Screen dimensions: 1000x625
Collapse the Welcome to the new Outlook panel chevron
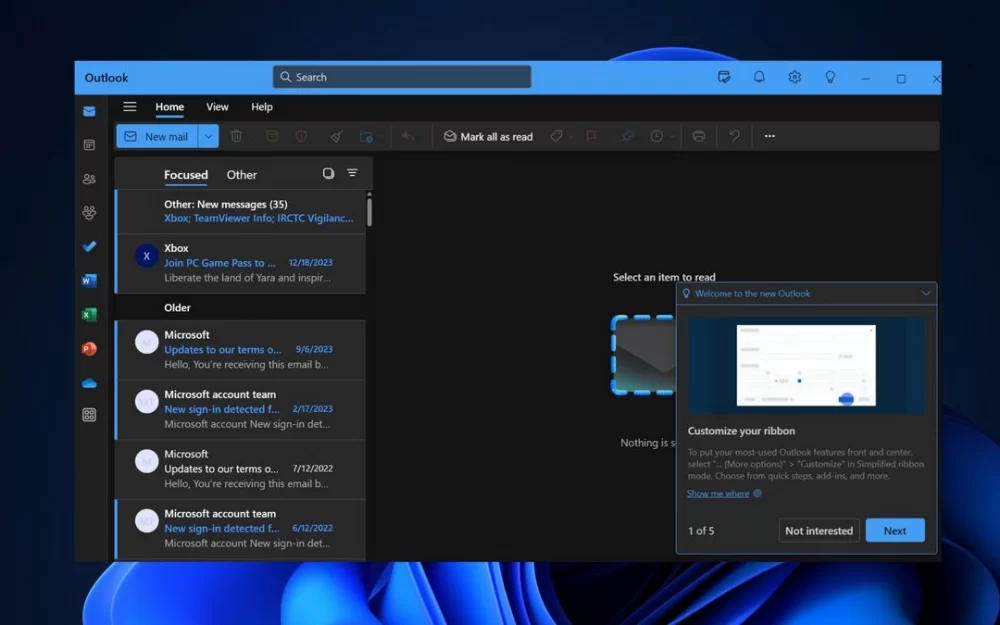pos(925,293)
